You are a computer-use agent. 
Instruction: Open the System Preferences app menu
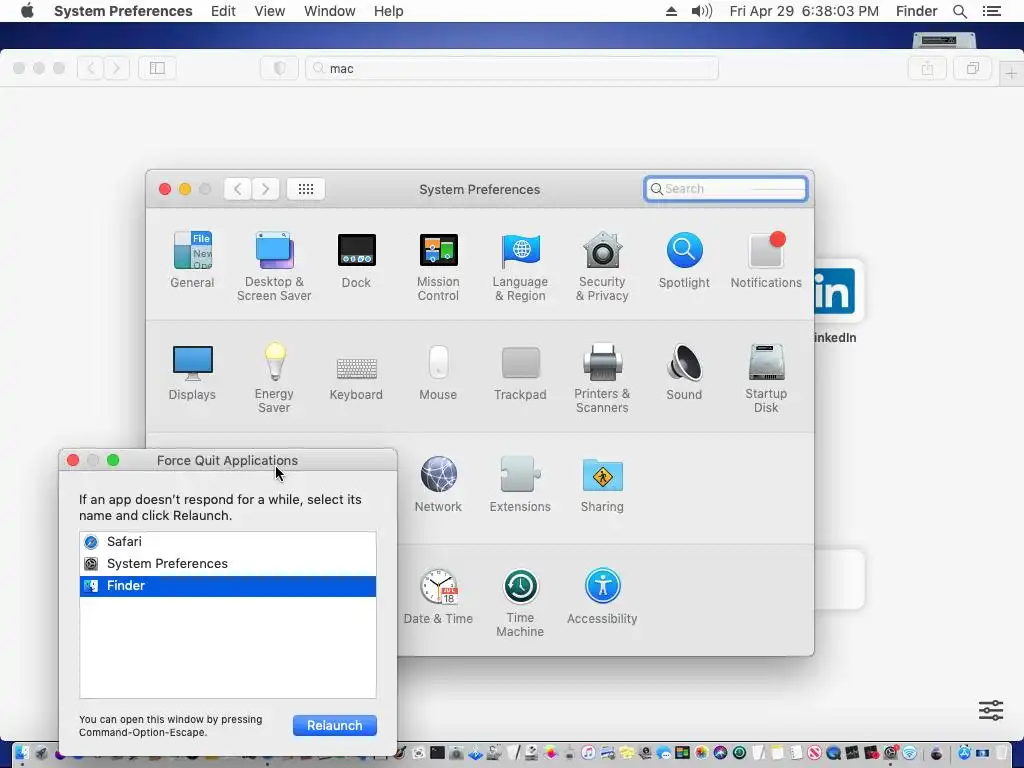pos(123,11)
